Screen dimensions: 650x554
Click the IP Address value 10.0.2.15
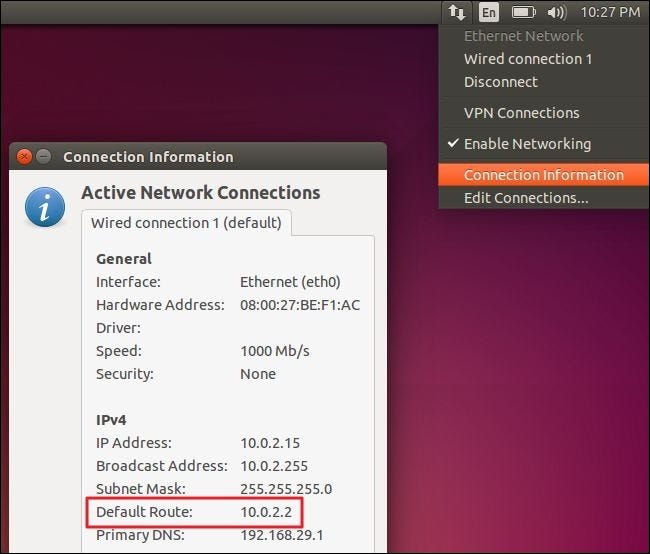[x=271, y=443]
